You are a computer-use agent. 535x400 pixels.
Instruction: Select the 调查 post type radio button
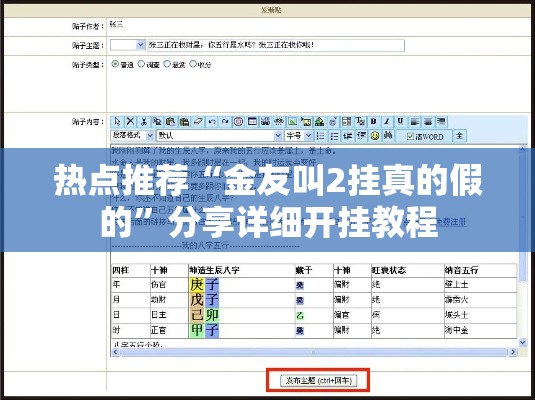click(141, 64)
